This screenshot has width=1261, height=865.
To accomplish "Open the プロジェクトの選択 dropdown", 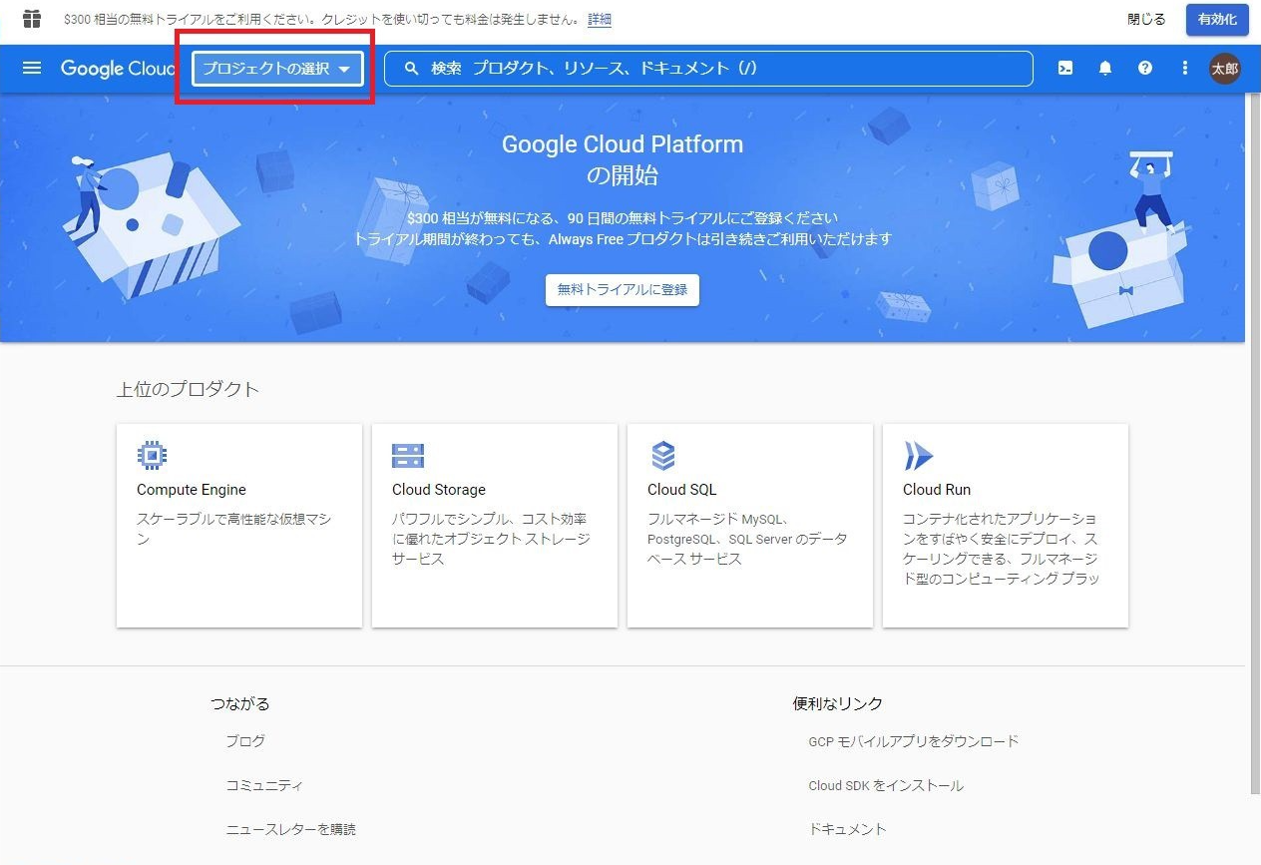I will (x=278, y=69).
